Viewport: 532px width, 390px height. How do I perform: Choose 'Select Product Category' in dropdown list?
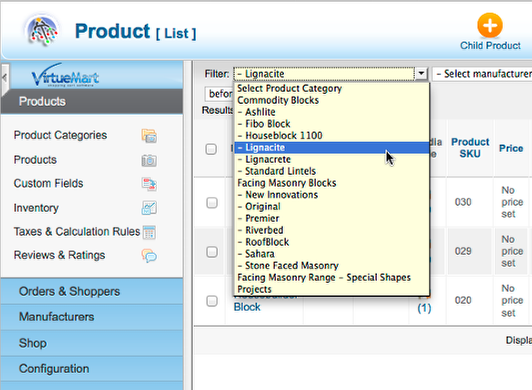coord(332,88)
